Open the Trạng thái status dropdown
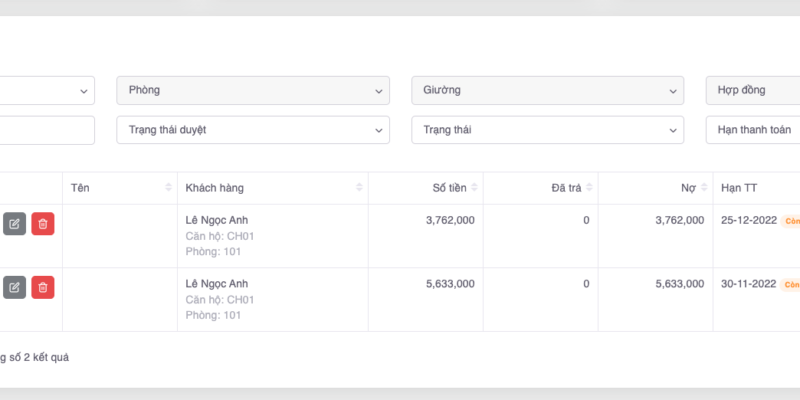 [x=547, y=130]
